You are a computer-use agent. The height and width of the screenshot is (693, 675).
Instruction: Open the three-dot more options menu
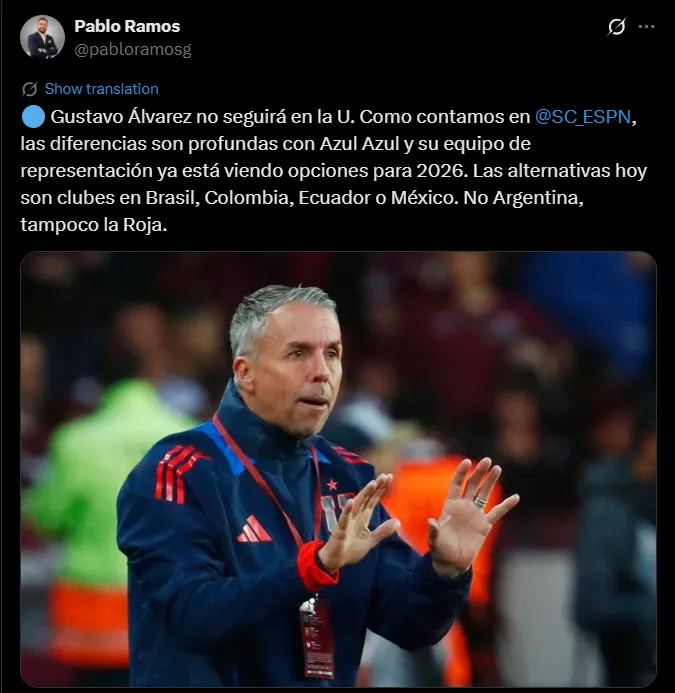click(x=646, y=27)
